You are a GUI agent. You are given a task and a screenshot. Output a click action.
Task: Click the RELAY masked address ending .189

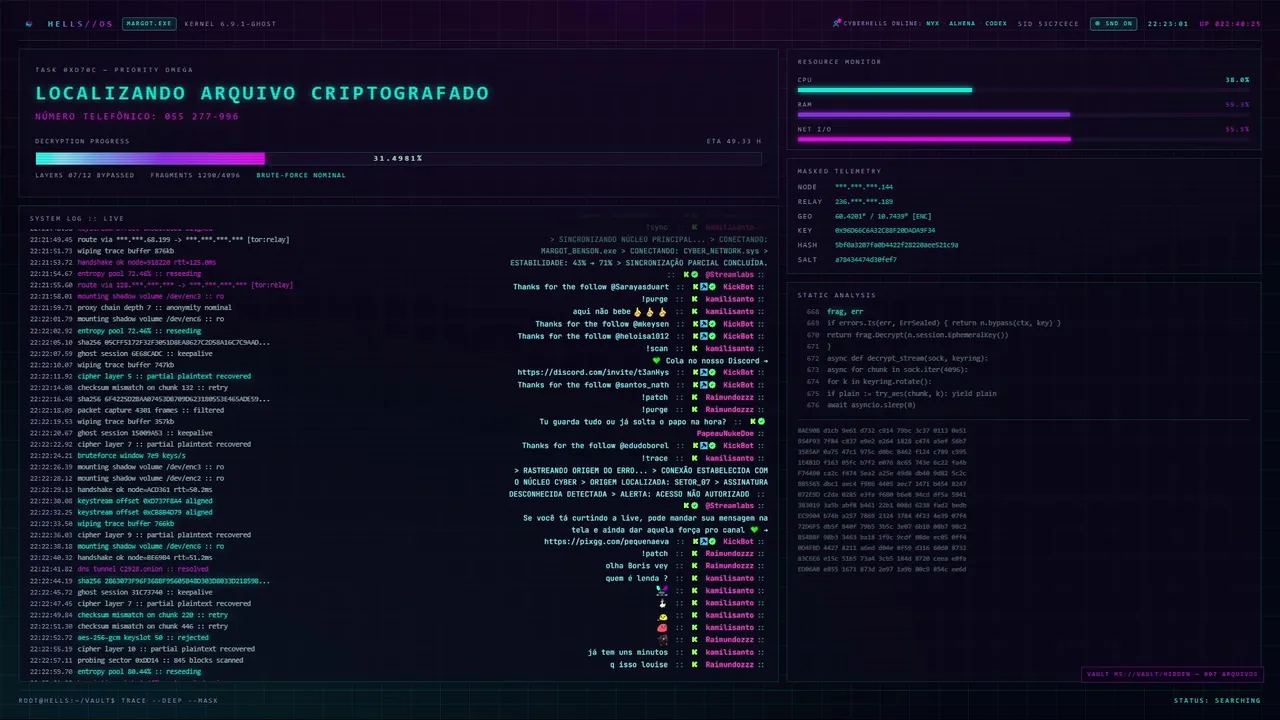coord(864,201)
